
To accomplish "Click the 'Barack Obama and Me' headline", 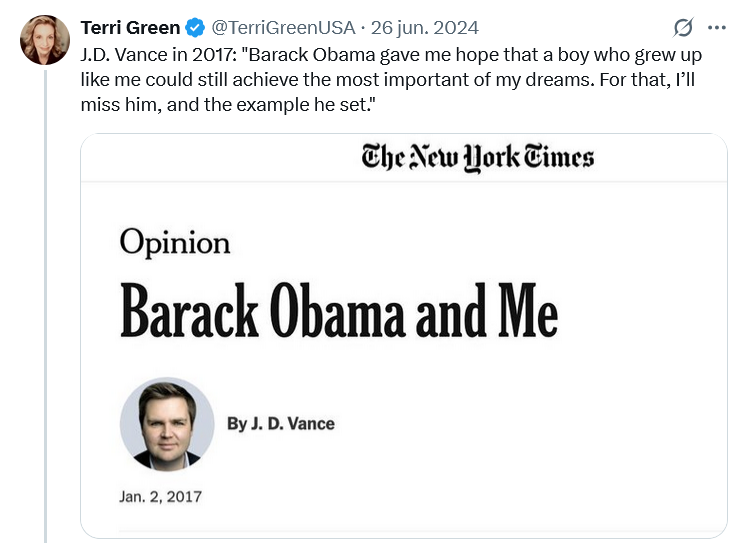I will pyautogui.click(x=339, y=310).
